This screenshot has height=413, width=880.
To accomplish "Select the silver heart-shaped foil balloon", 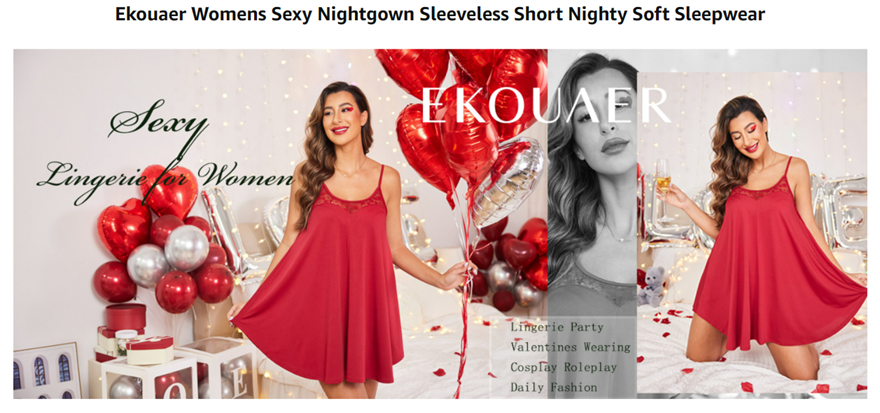I will [507, 180].
